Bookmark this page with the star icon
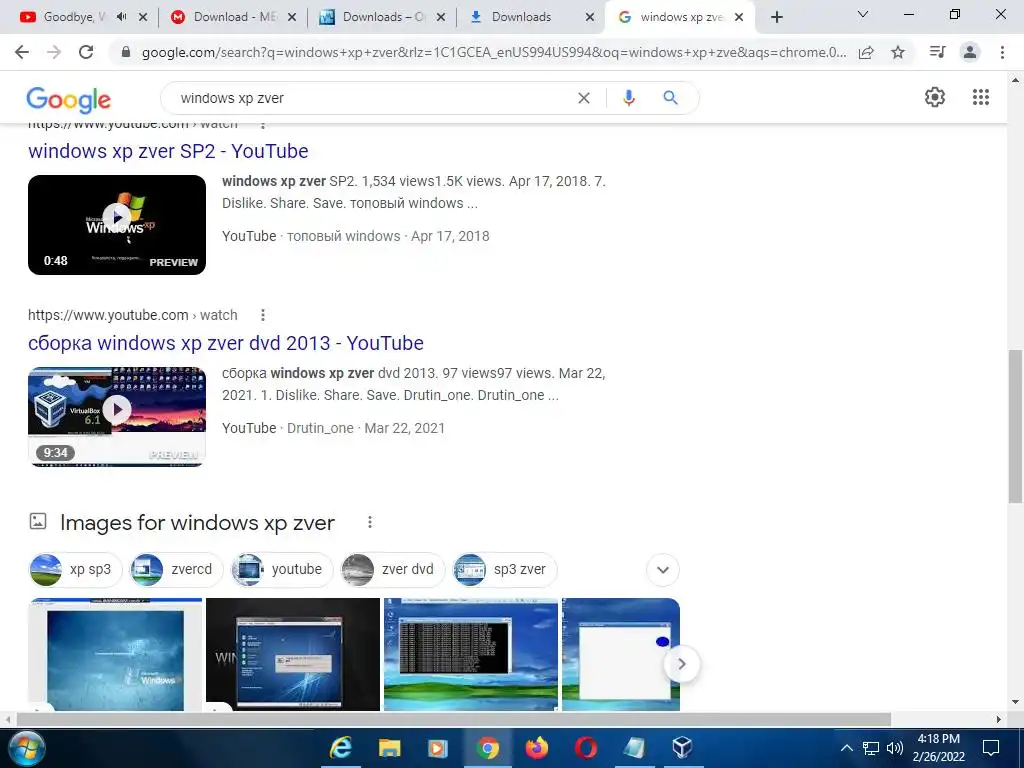Viewport: 1024px width, 768px height. coord(898,52)
